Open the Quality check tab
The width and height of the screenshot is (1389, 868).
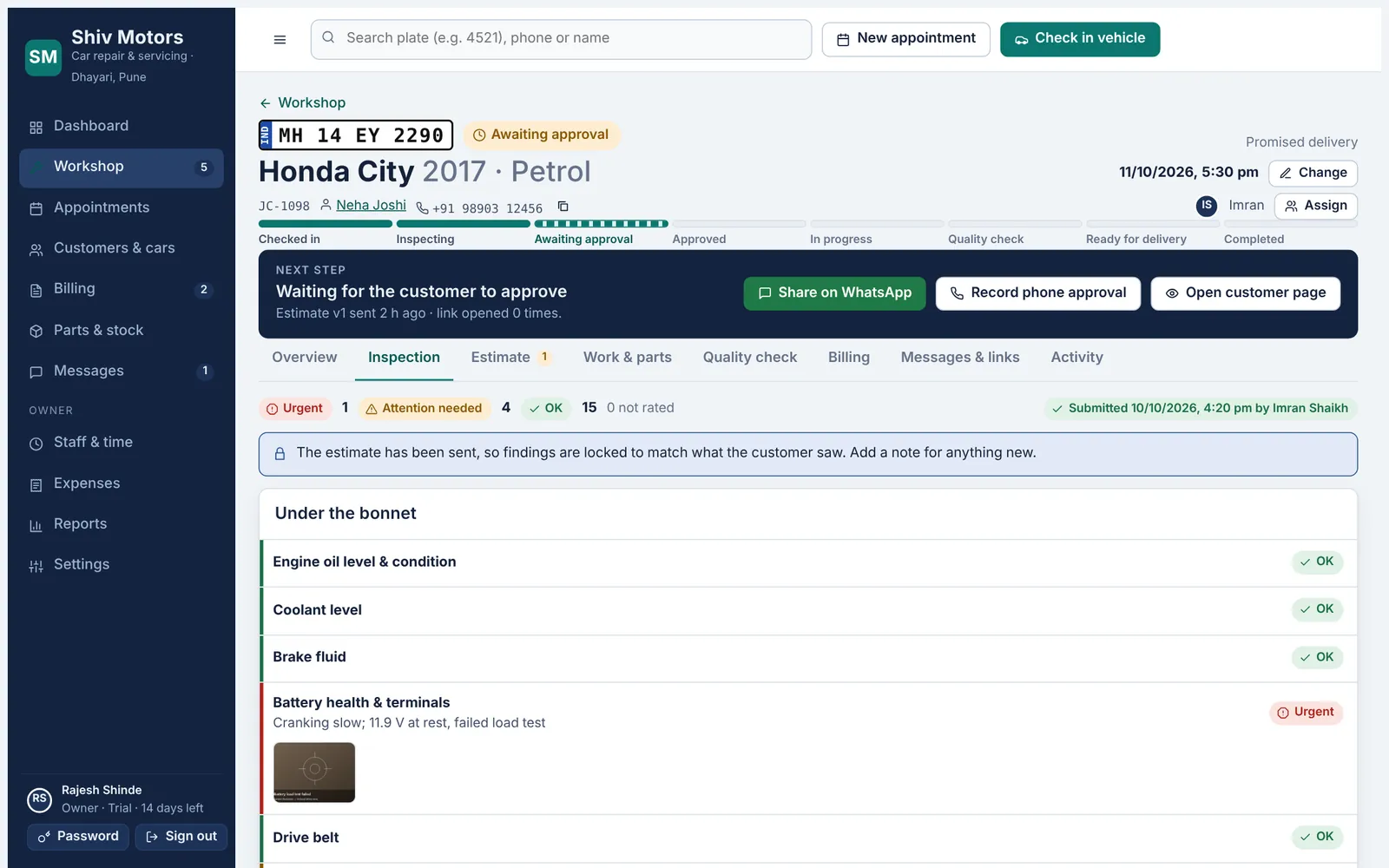pyautogui.click(x=750, y=358)
